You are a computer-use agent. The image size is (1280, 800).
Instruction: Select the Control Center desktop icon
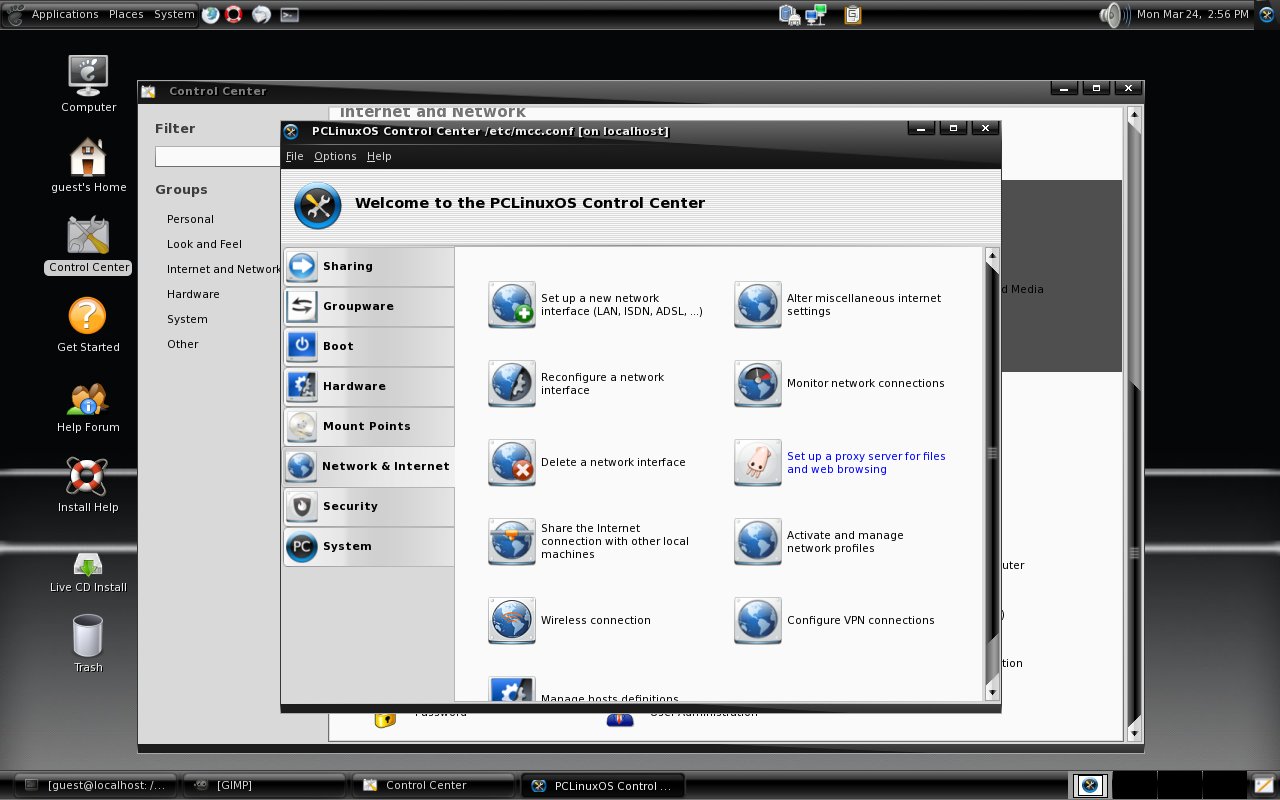pos(88,244)
